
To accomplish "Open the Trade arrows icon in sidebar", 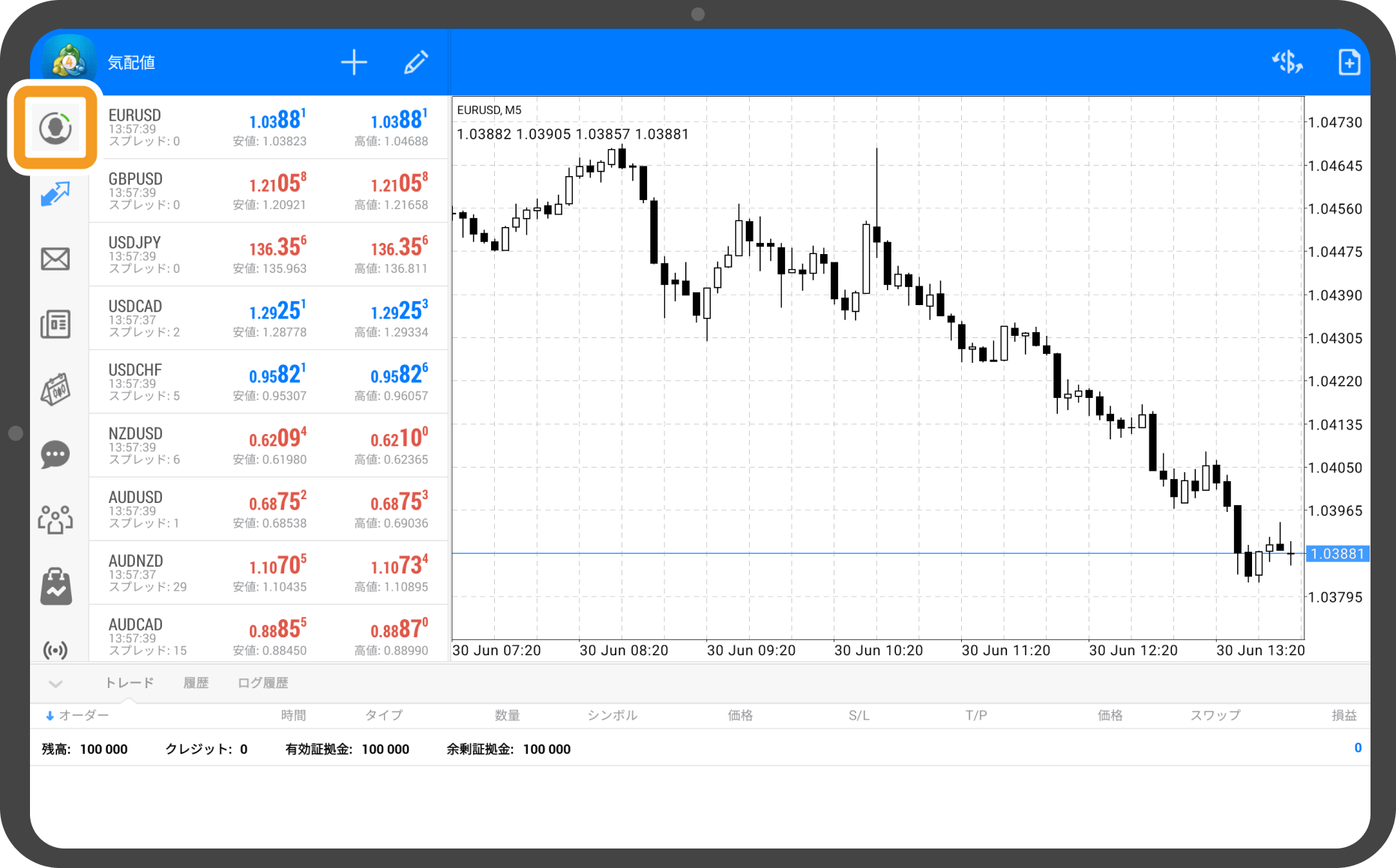I will pos(55,194).
